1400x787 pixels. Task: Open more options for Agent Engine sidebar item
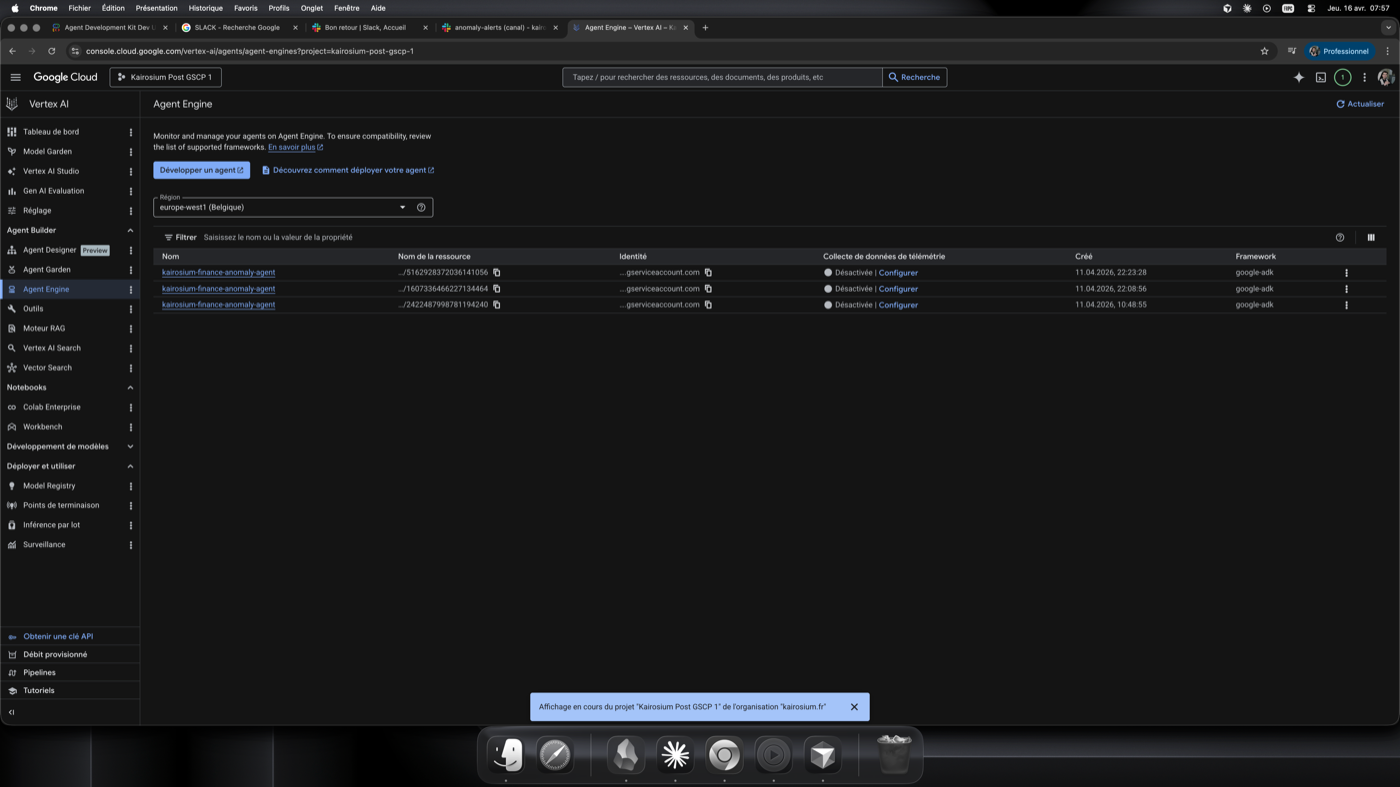(x=131, y=289)
